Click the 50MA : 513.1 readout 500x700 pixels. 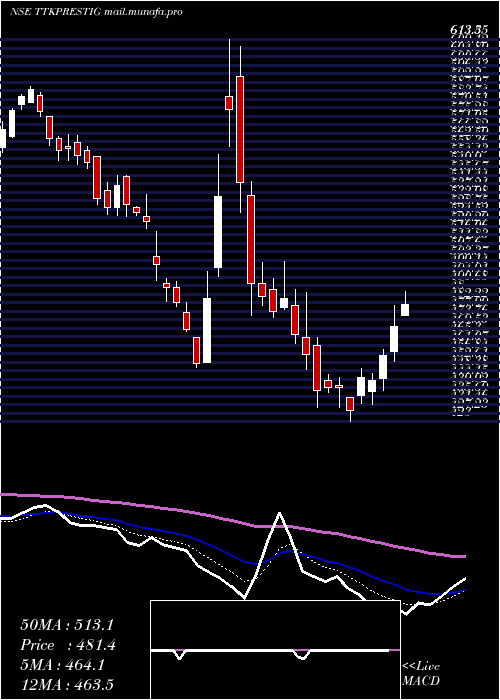(67, 625)
